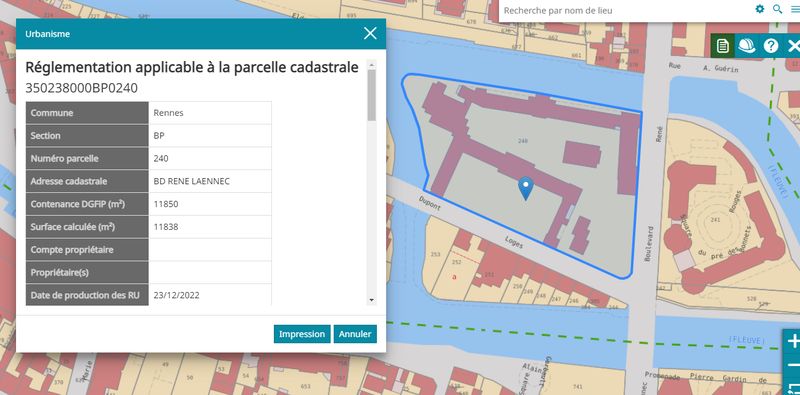Open the search settings gear icon
This screenshot has width=800, height=395.
pos(760,9)
